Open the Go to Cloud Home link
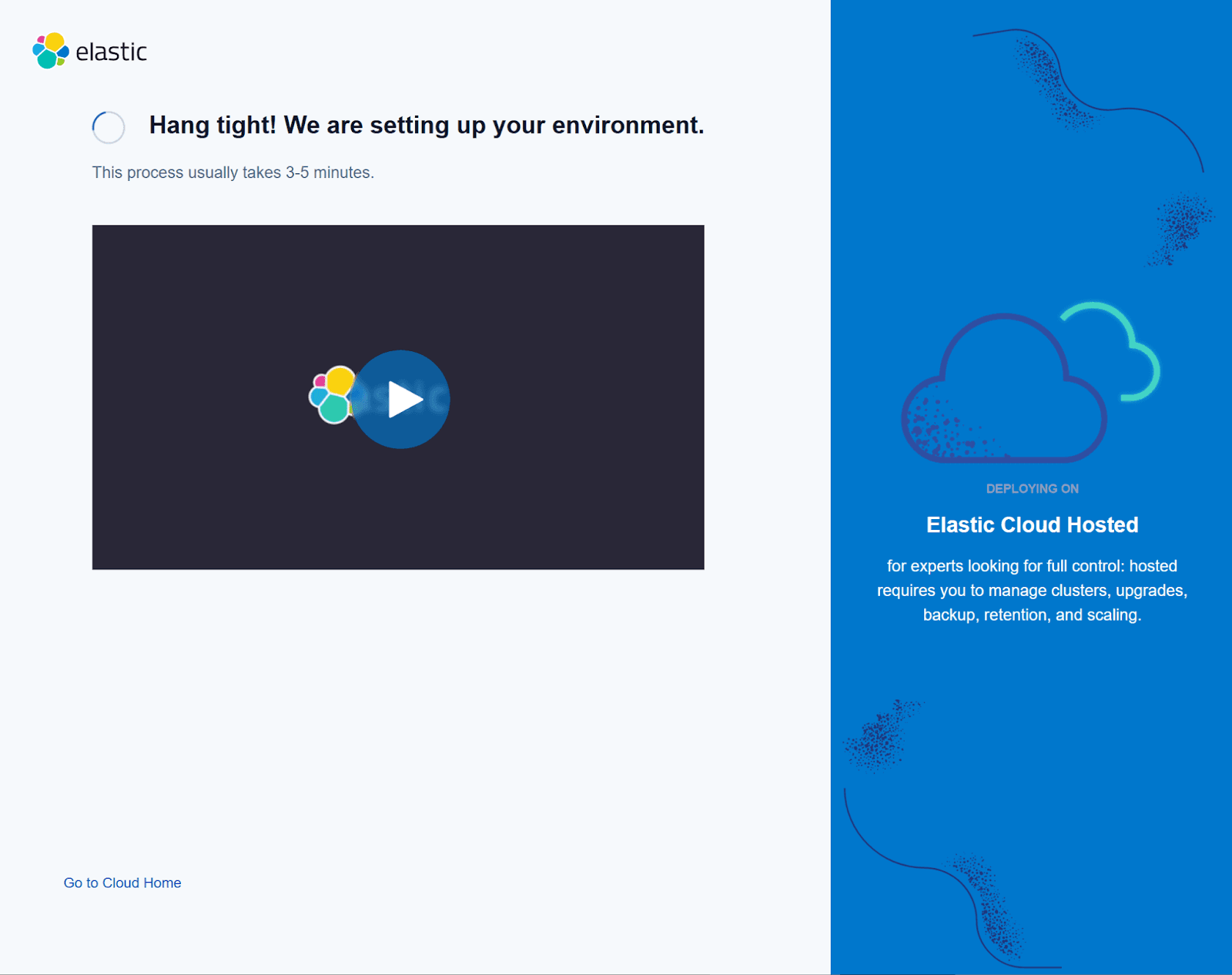Screen dimensions: 1232x975 [122, 883]
